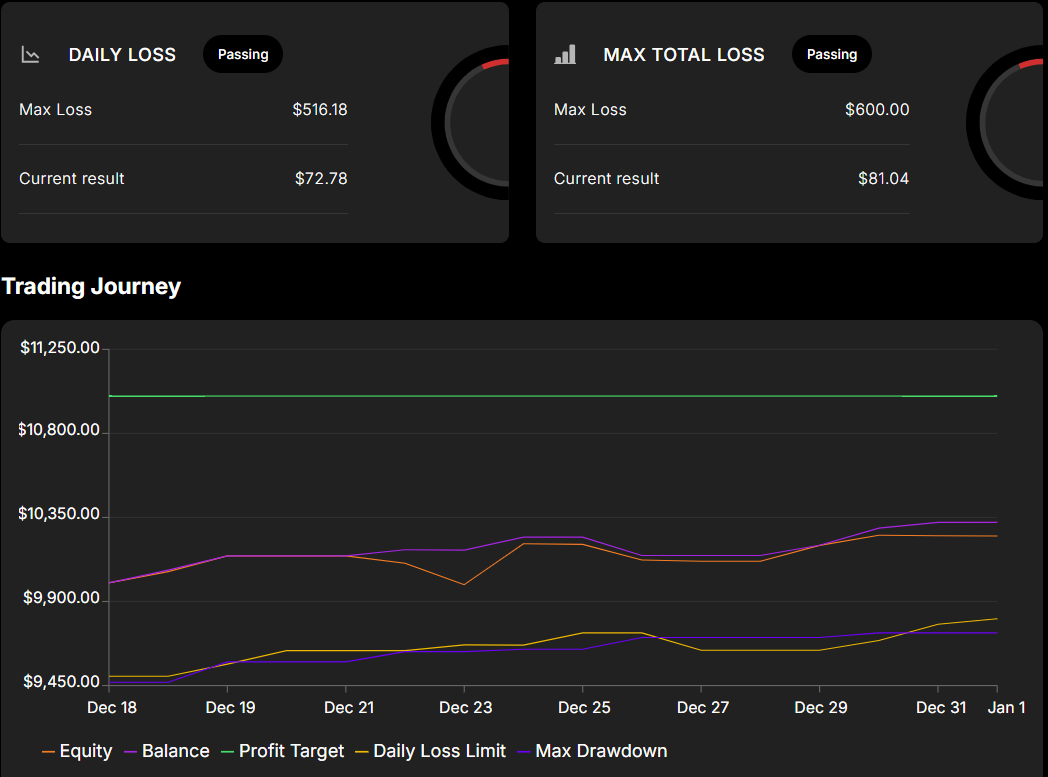Image resolution: width=1048 pixels, height=777 pixels.
Task: Click the $9,450.00 y-axis label
Action: click(61, 681)
